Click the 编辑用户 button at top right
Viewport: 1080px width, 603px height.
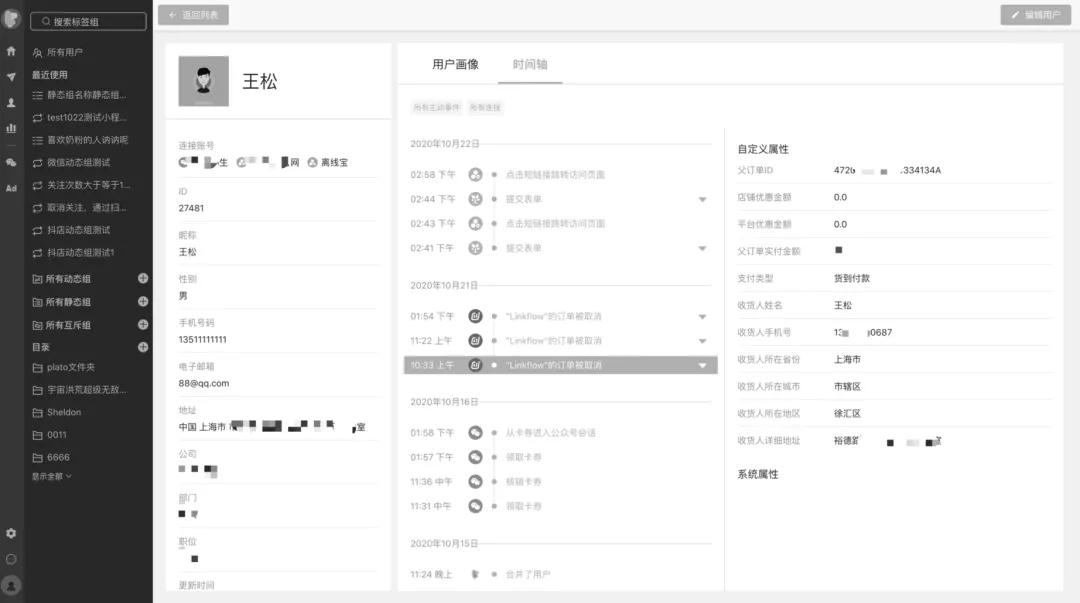(1036, 15)
